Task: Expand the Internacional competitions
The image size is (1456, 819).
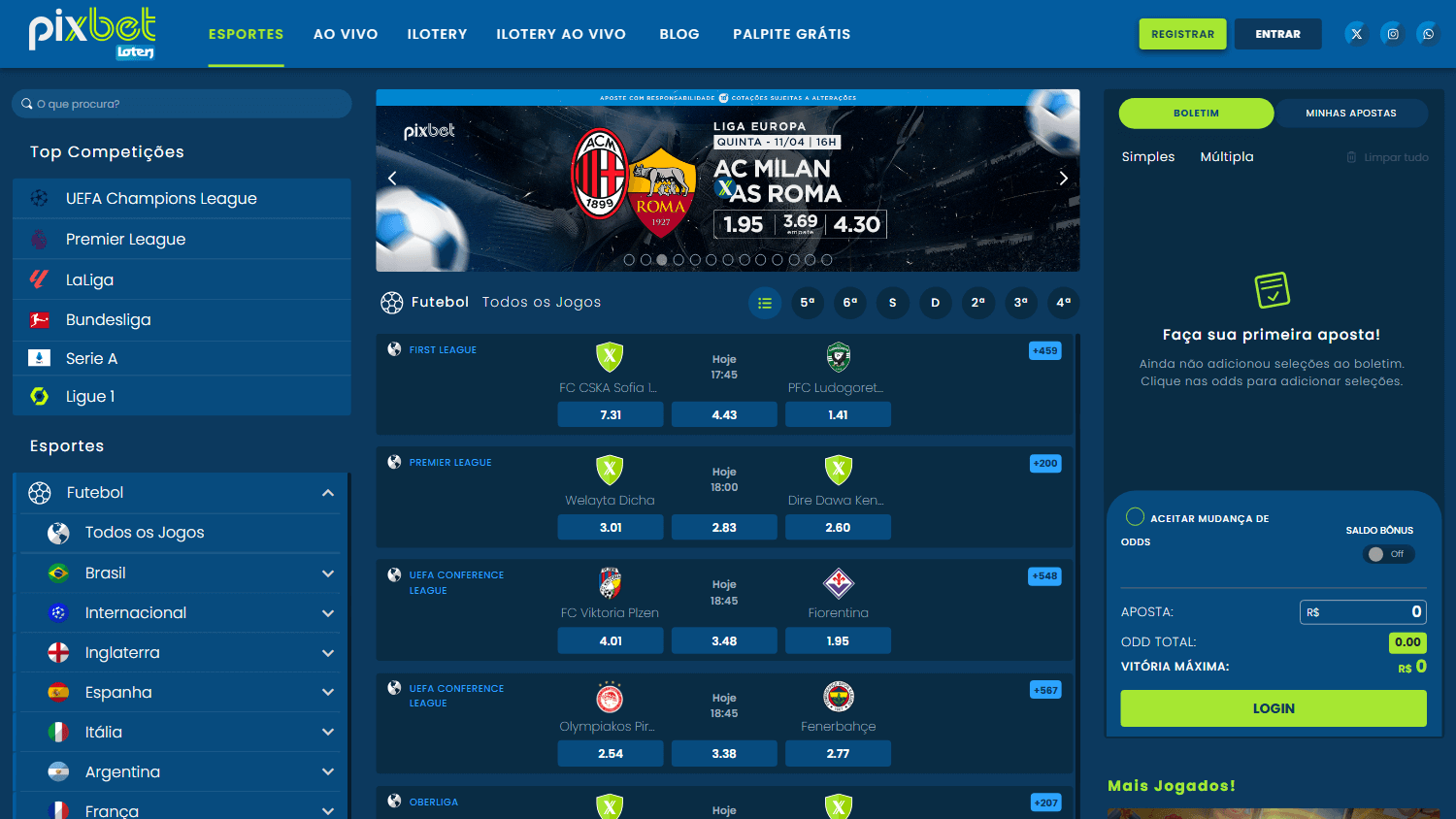Action: [x=328, y=613]
